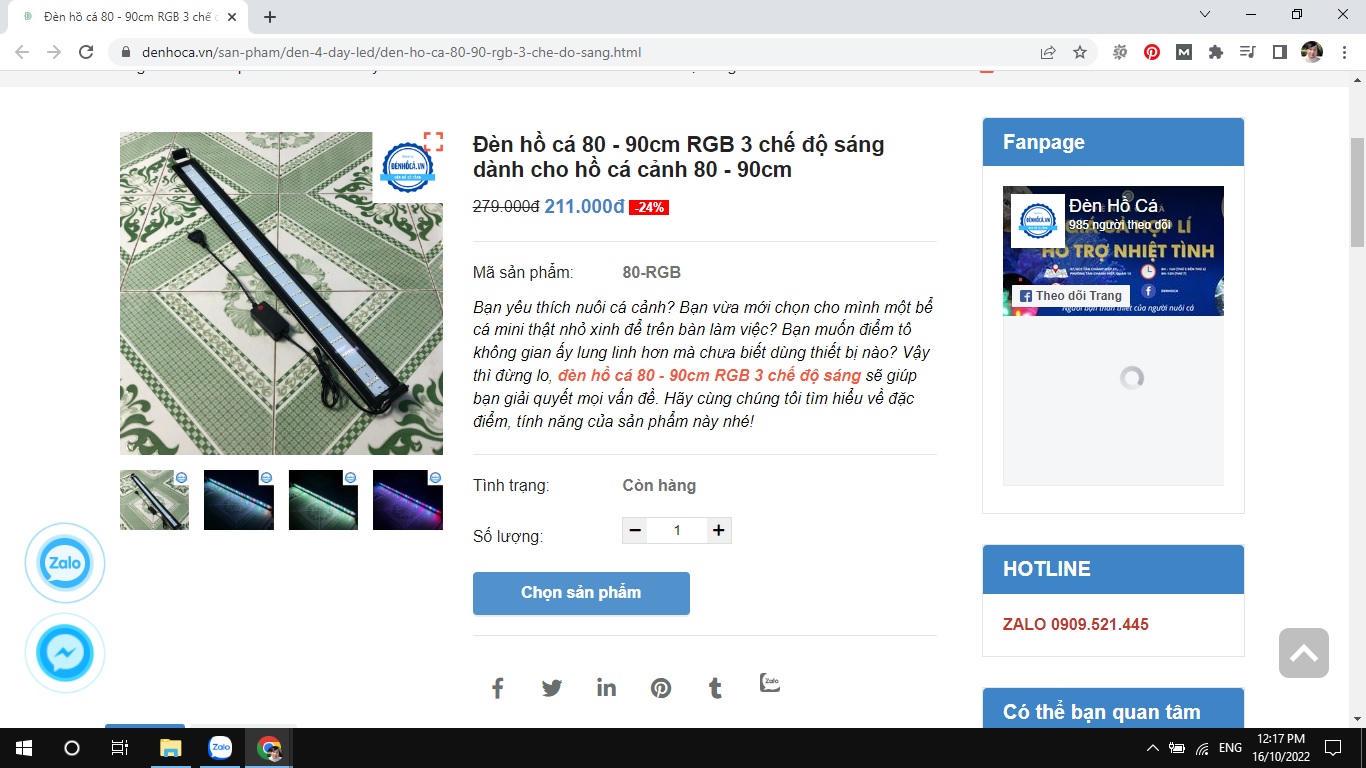Image resolution: width=1366 pixels, height=768 pixels.
Task: Click the Theo dõi Trang button
Action: tap(1070, 296)
